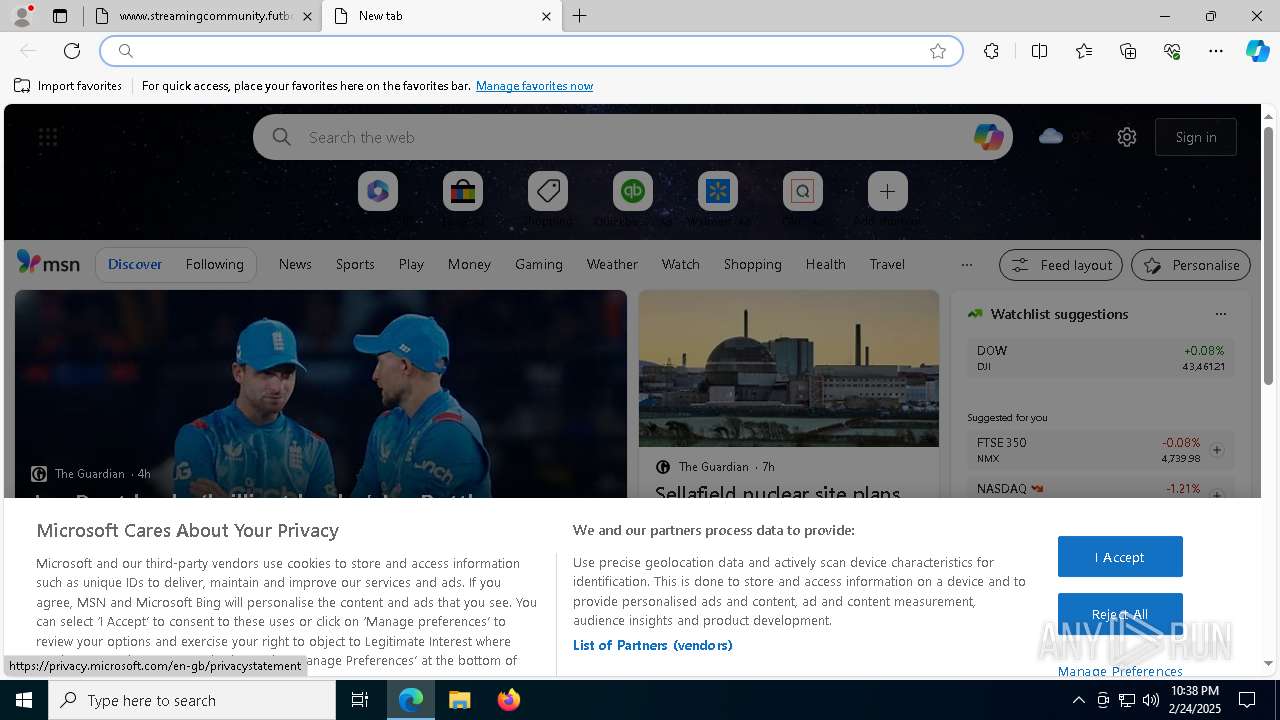Open the MSN apps grid icon
This screenshot has height=720, width=1280.
point(48,137)
